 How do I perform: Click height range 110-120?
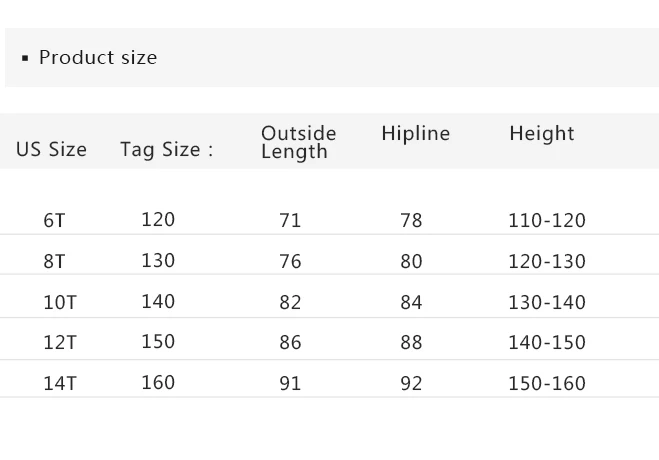[x=546, y=220]
